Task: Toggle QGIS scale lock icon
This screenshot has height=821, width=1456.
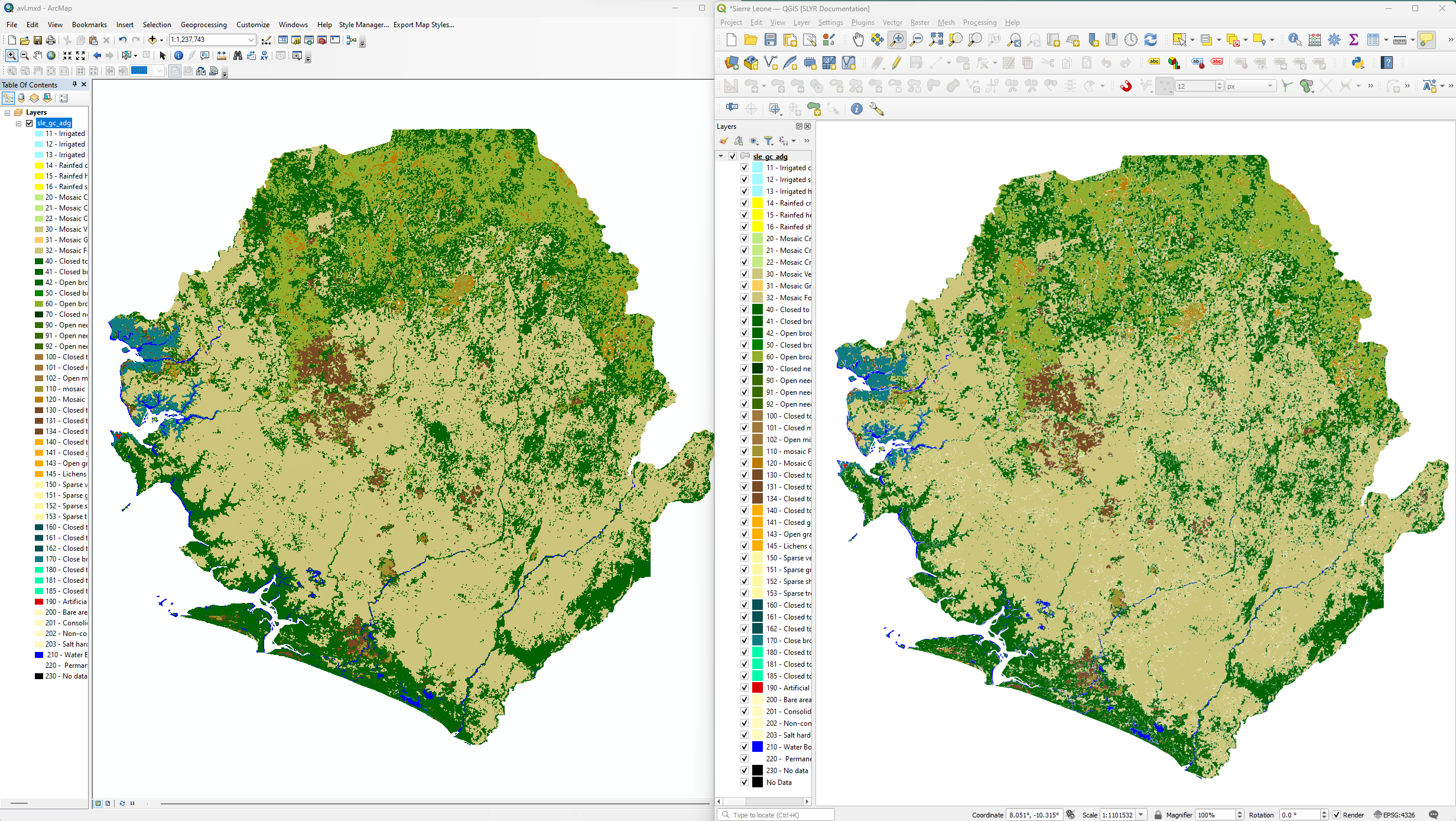Action: click(1158, 815)
